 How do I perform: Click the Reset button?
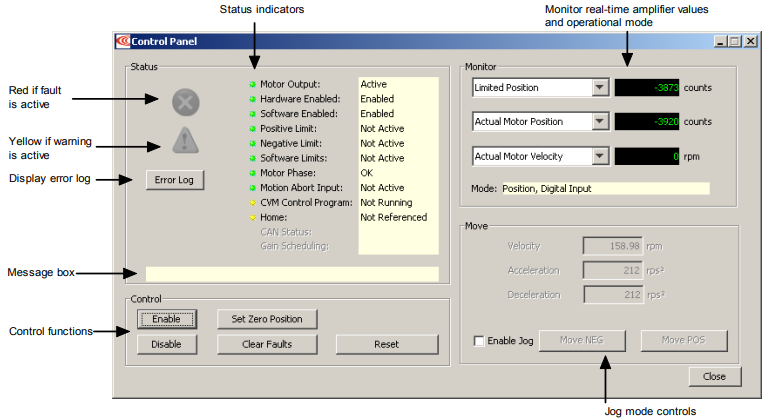click(x=387, y=344)
